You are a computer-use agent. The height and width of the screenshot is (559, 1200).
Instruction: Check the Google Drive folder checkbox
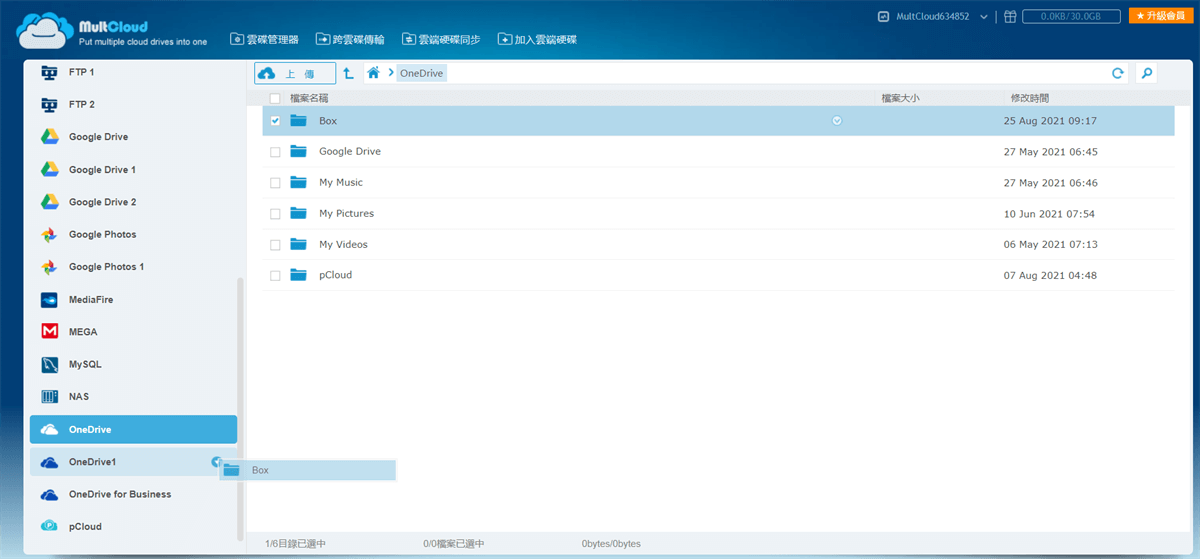(275, 152)
